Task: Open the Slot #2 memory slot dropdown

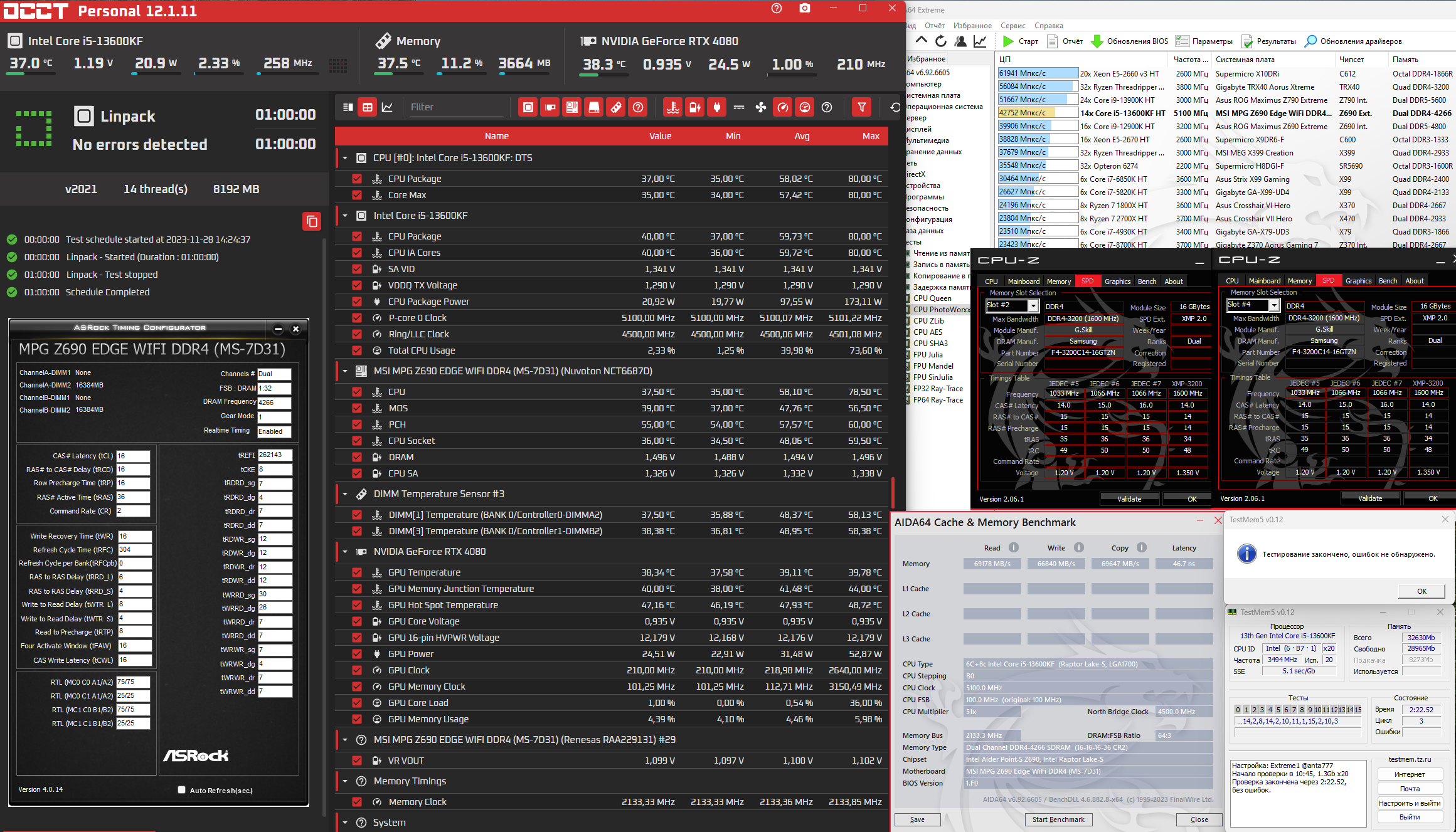Action: 1033,305
